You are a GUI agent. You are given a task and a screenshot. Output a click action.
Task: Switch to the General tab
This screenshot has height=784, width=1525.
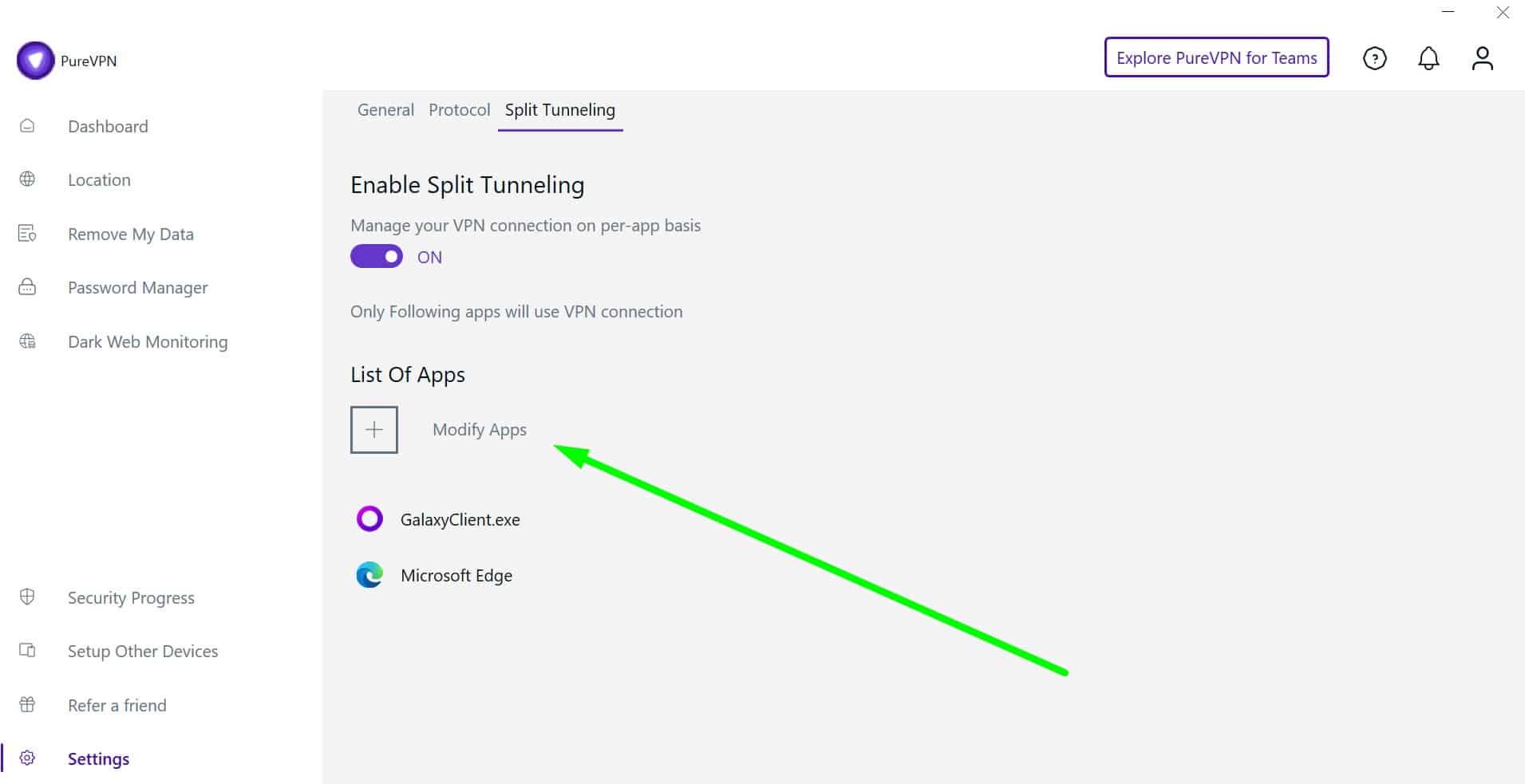pos(385,110)
